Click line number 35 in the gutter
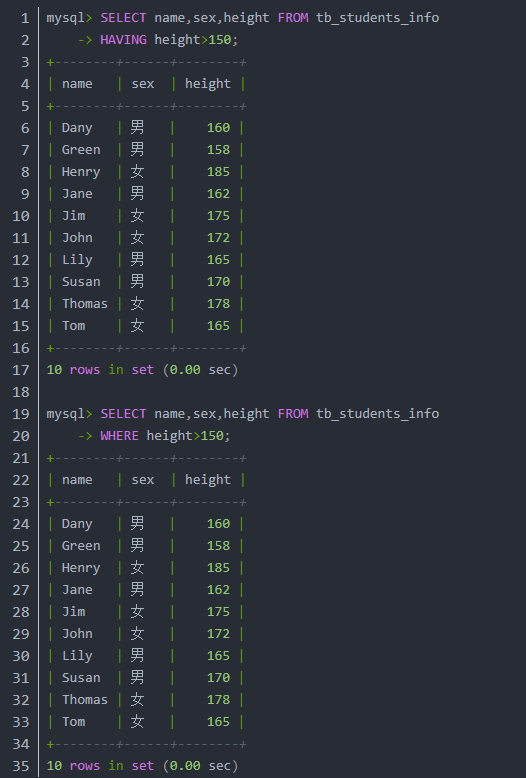 coord(21,766)
